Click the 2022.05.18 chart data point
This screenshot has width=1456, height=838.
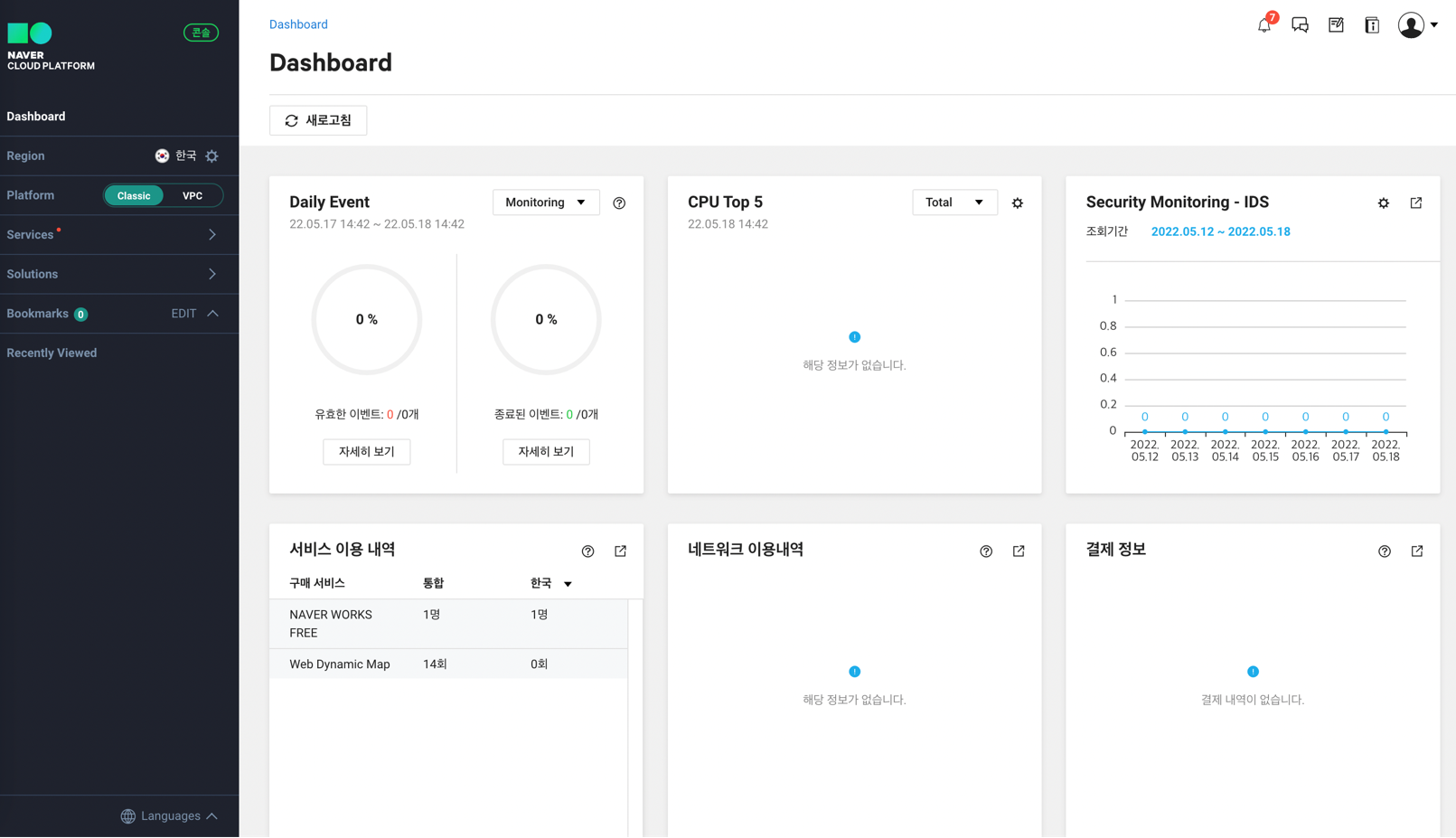pos(1386,431)
